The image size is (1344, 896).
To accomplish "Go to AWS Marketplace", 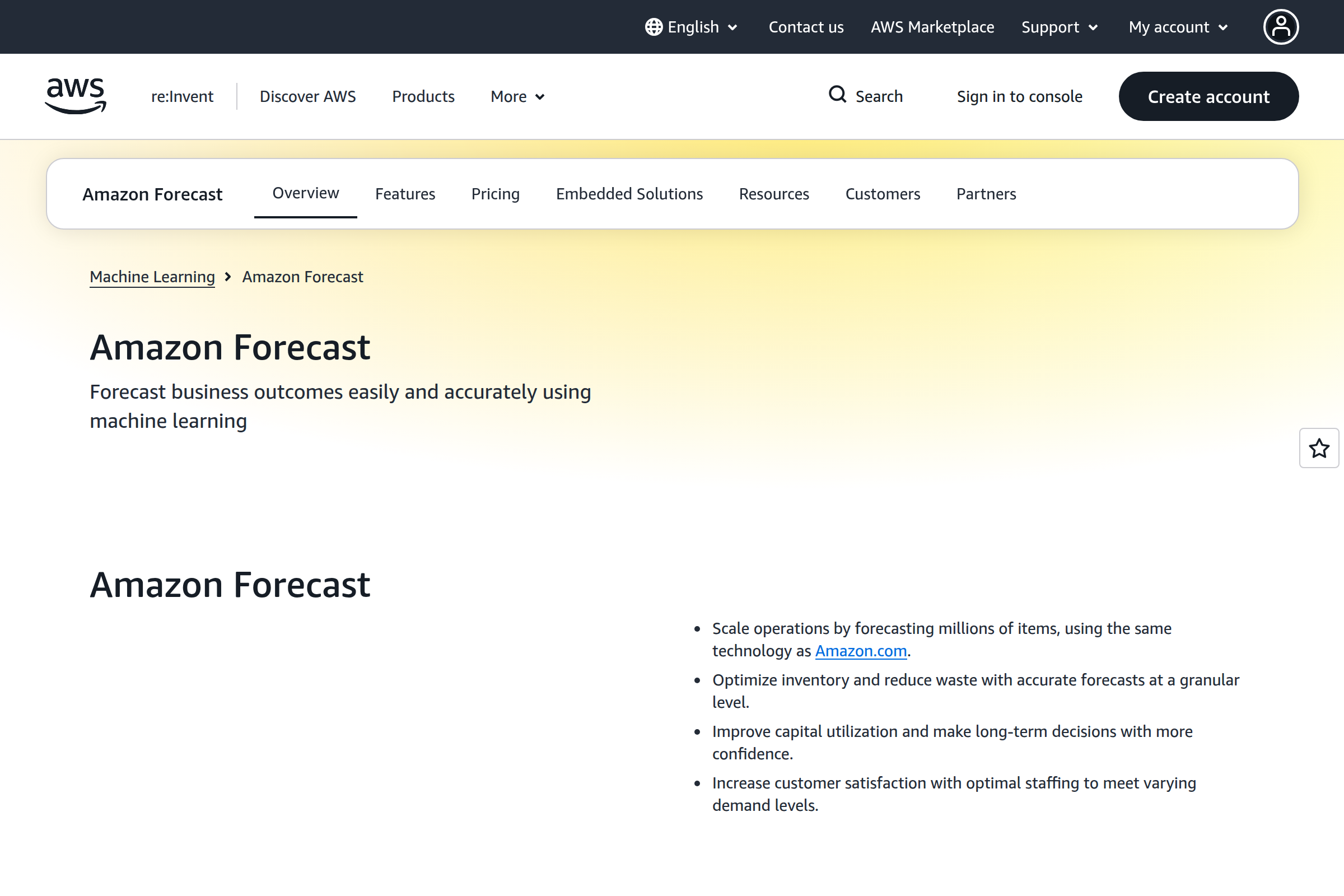I will (932, 27).
